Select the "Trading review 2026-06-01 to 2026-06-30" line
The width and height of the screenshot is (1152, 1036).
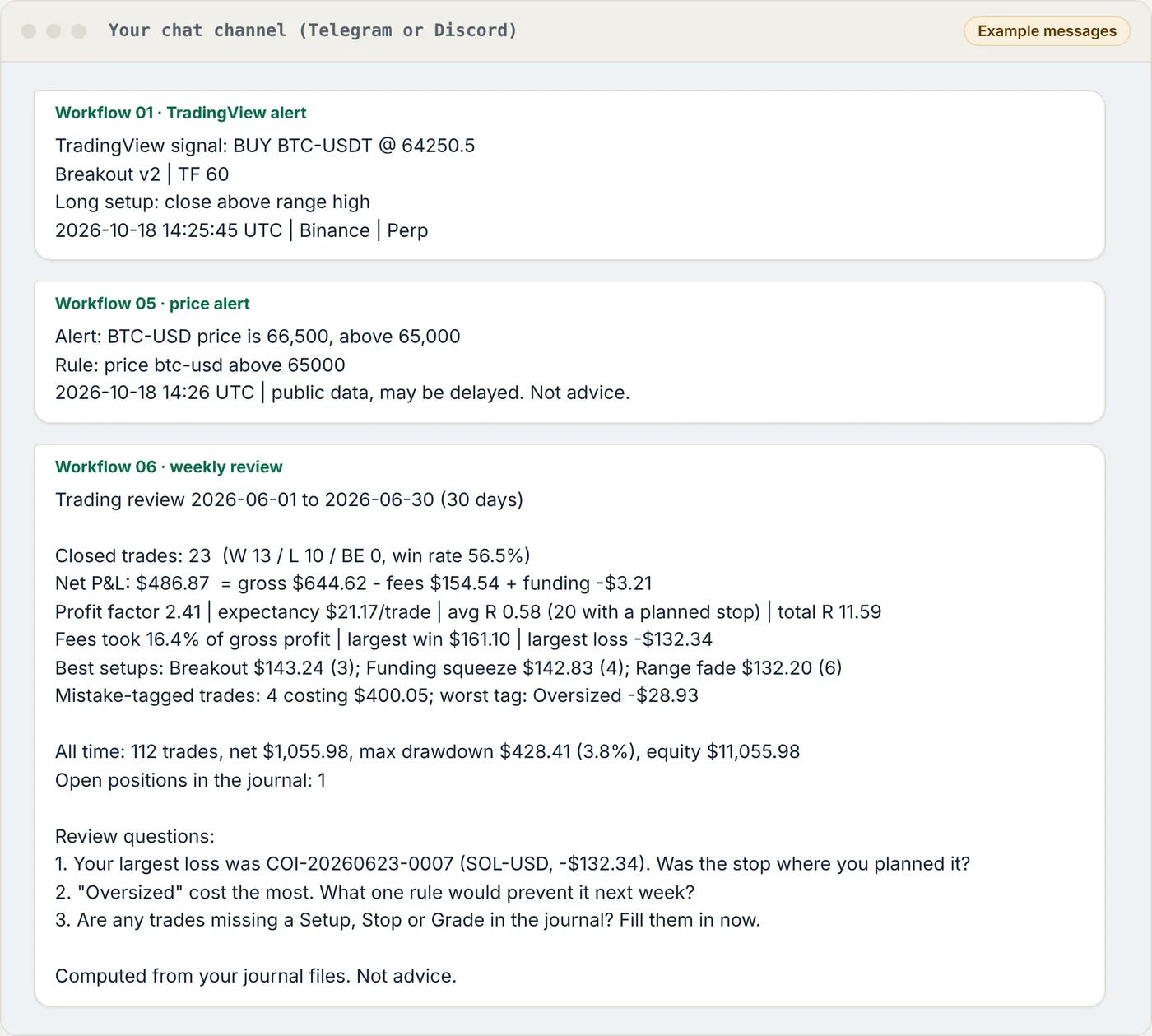coord(289,499)
